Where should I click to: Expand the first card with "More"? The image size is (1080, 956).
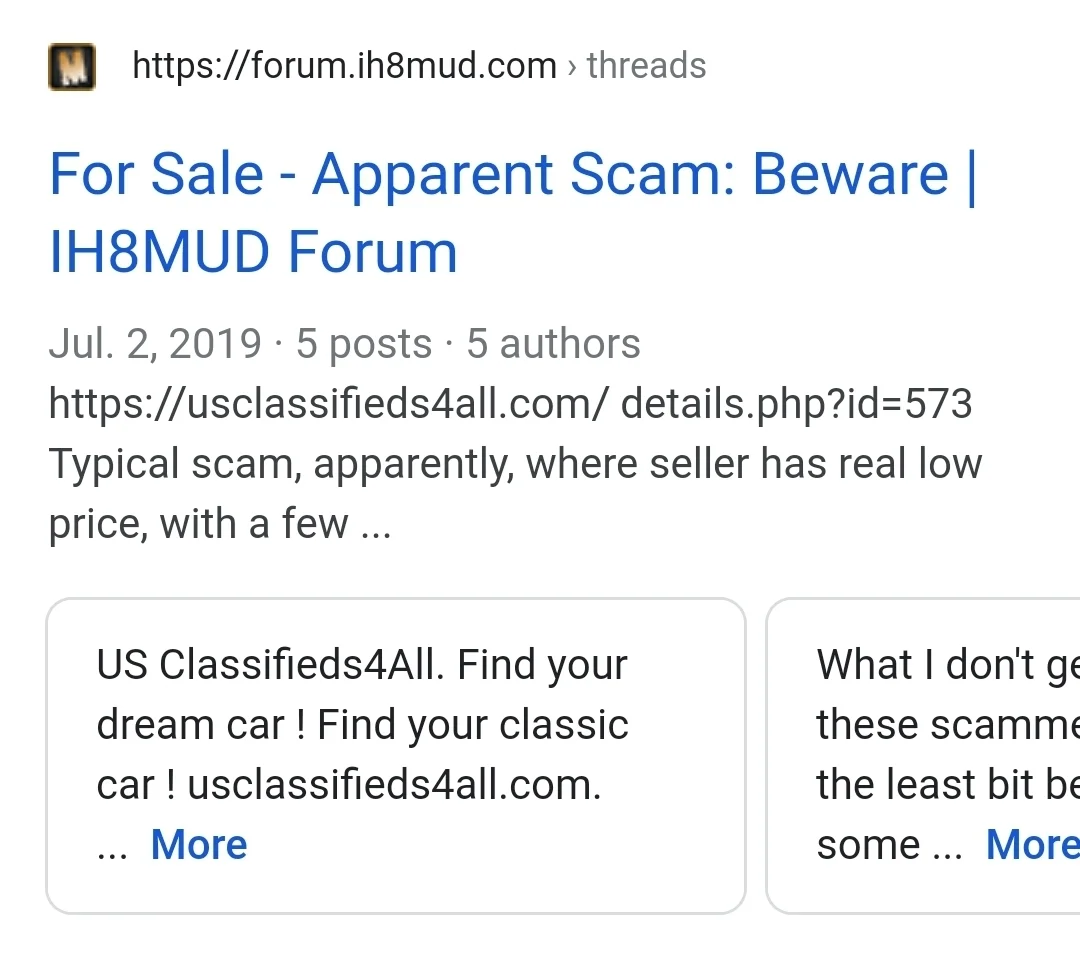point(199,845)
